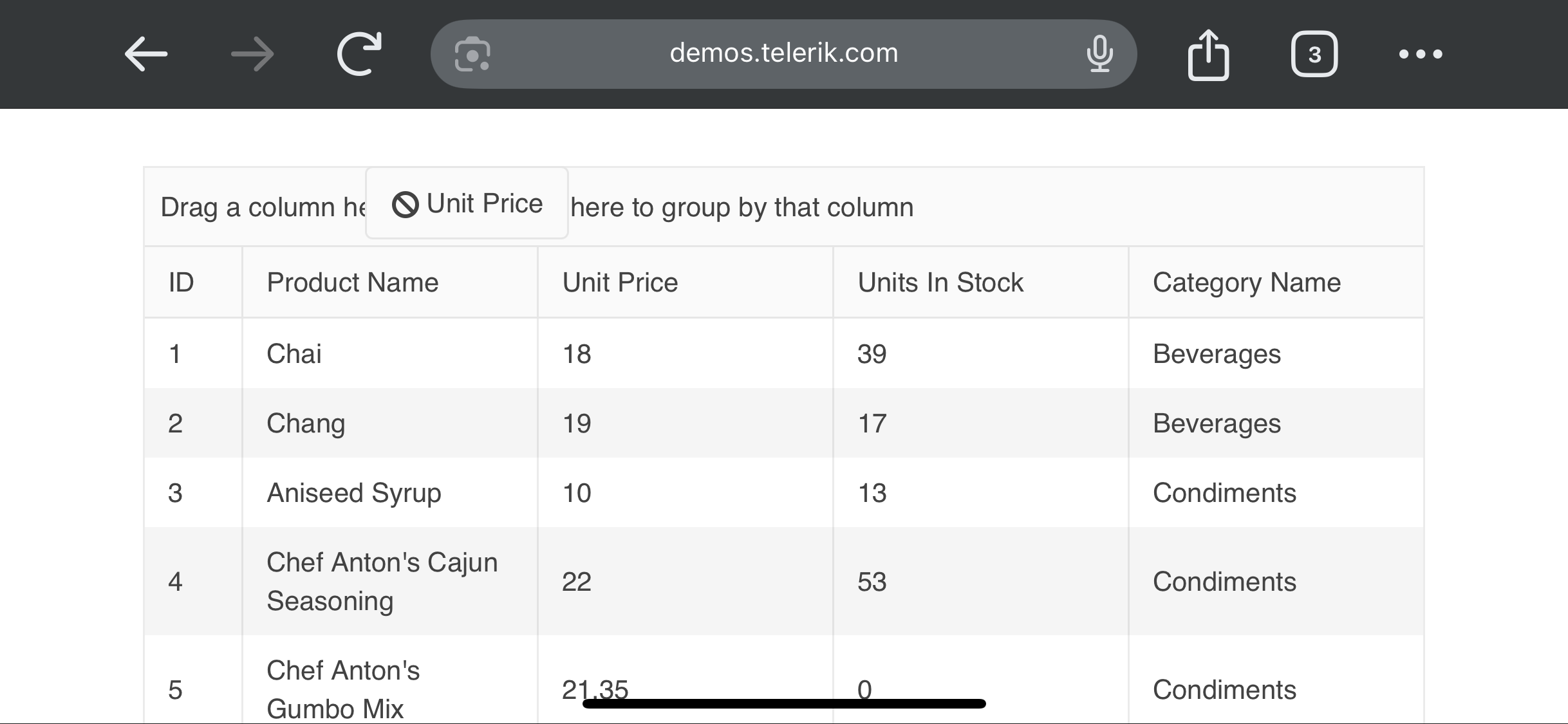1568x724 pixels.
Task: Open the share sheet icon
Action: click(1208, 55)
